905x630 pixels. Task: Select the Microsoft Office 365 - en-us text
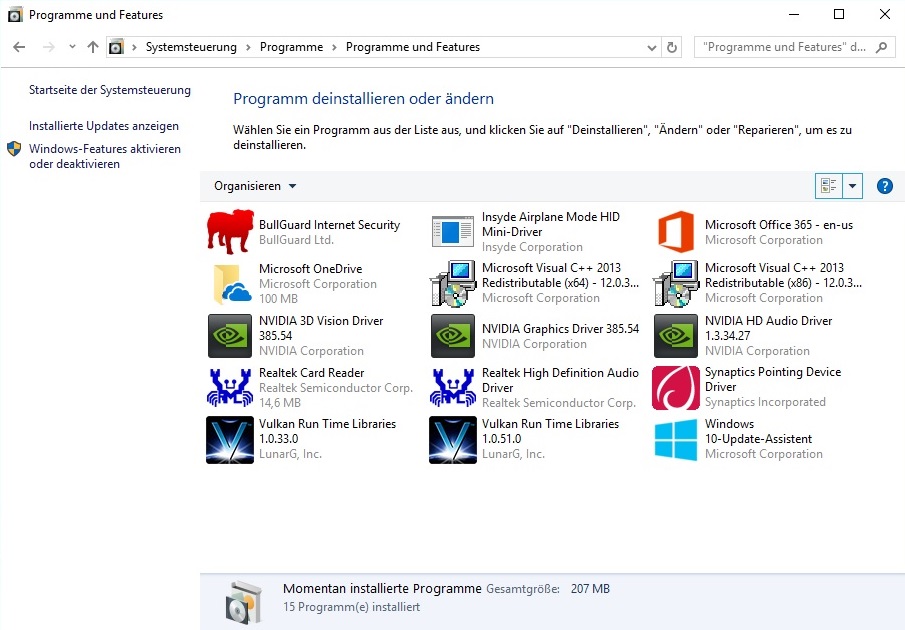coord(779,225)
